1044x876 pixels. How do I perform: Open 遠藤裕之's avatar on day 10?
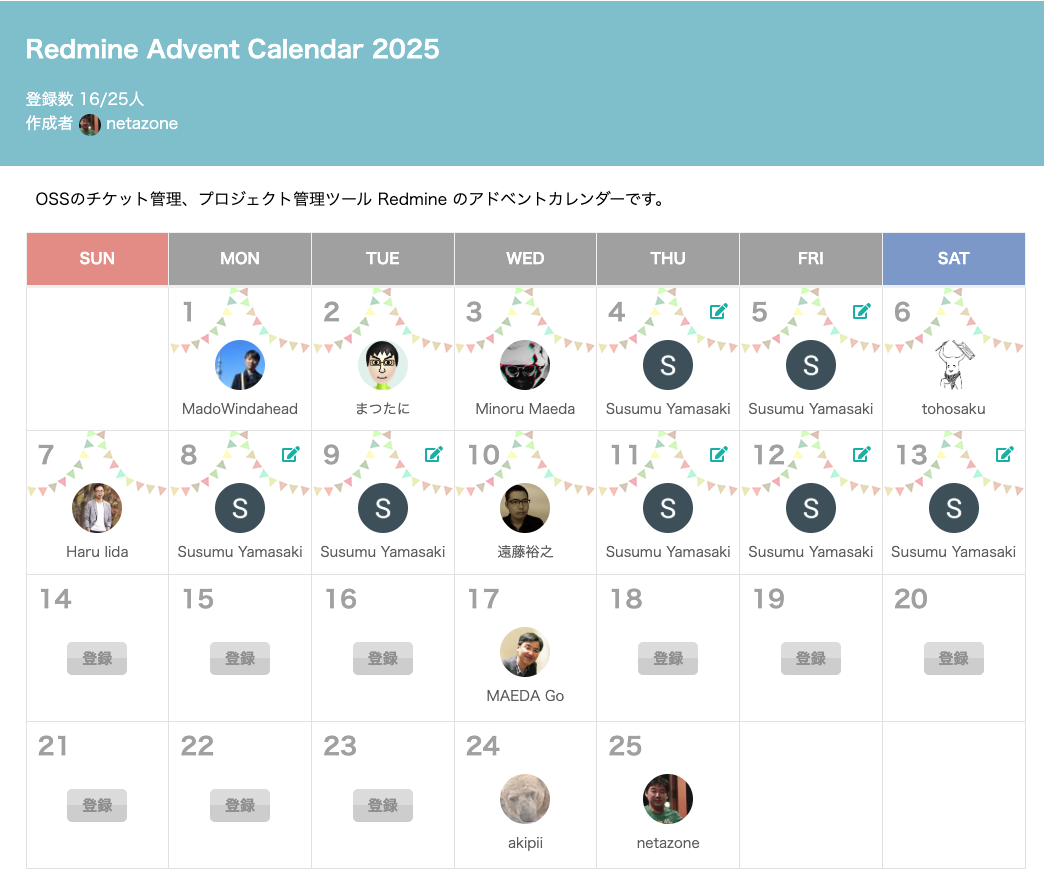point(525,508)
